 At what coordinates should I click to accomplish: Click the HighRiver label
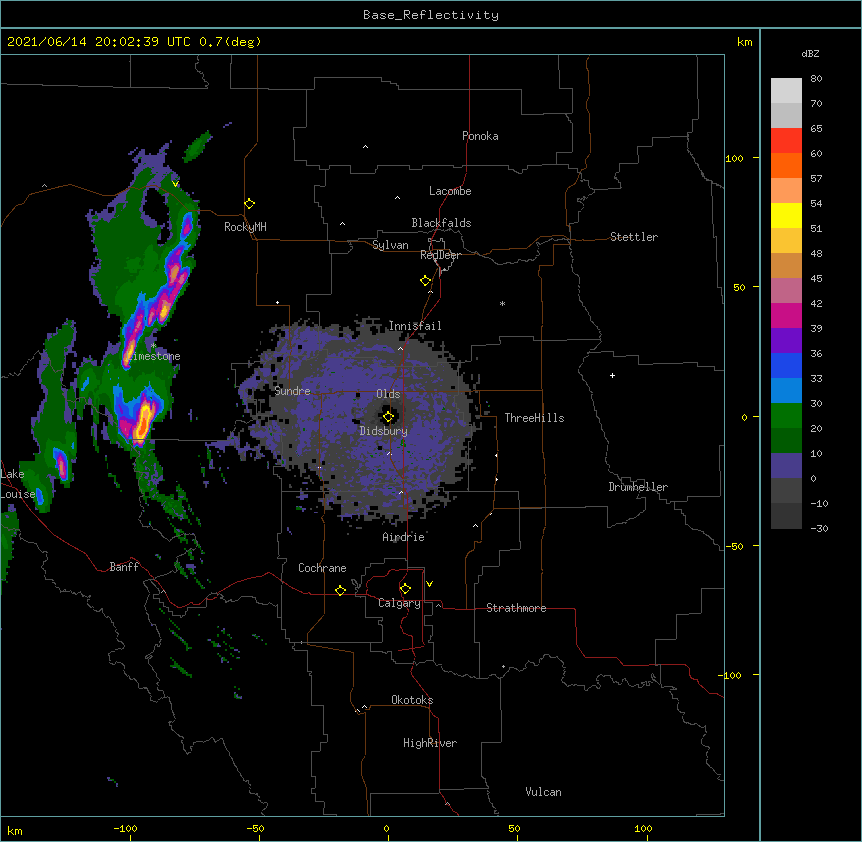(430, 743)
